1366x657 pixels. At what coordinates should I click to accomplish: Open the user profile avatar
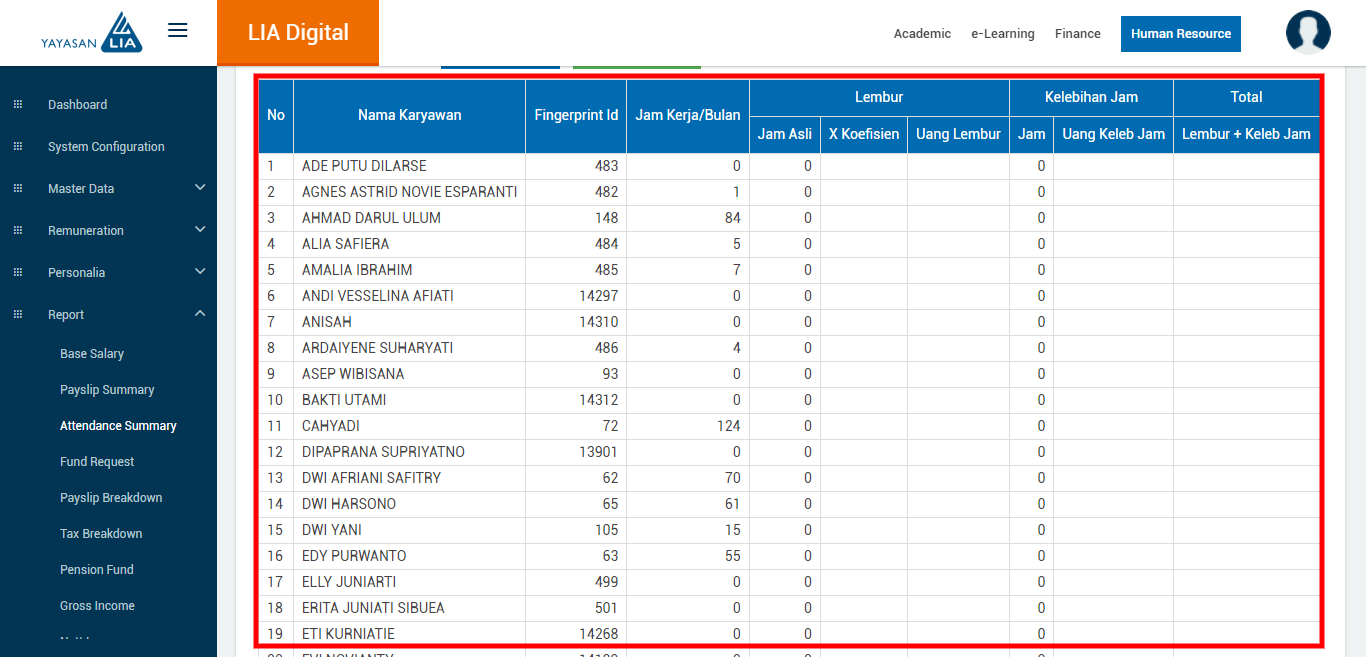(x=1308, y=32)
